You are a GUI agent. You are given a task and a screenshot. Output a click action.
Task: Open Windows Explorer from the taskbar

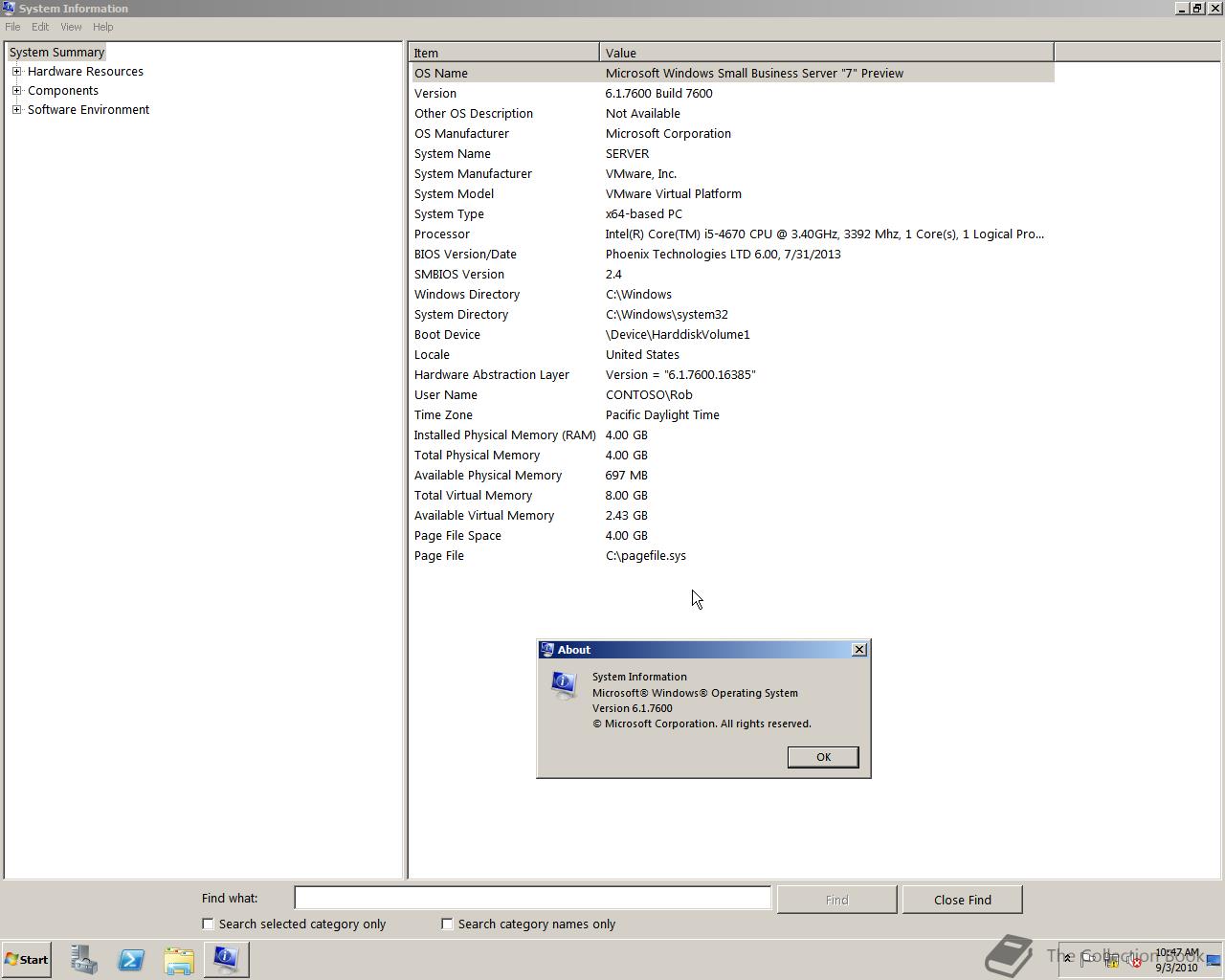tap(179, 959)
